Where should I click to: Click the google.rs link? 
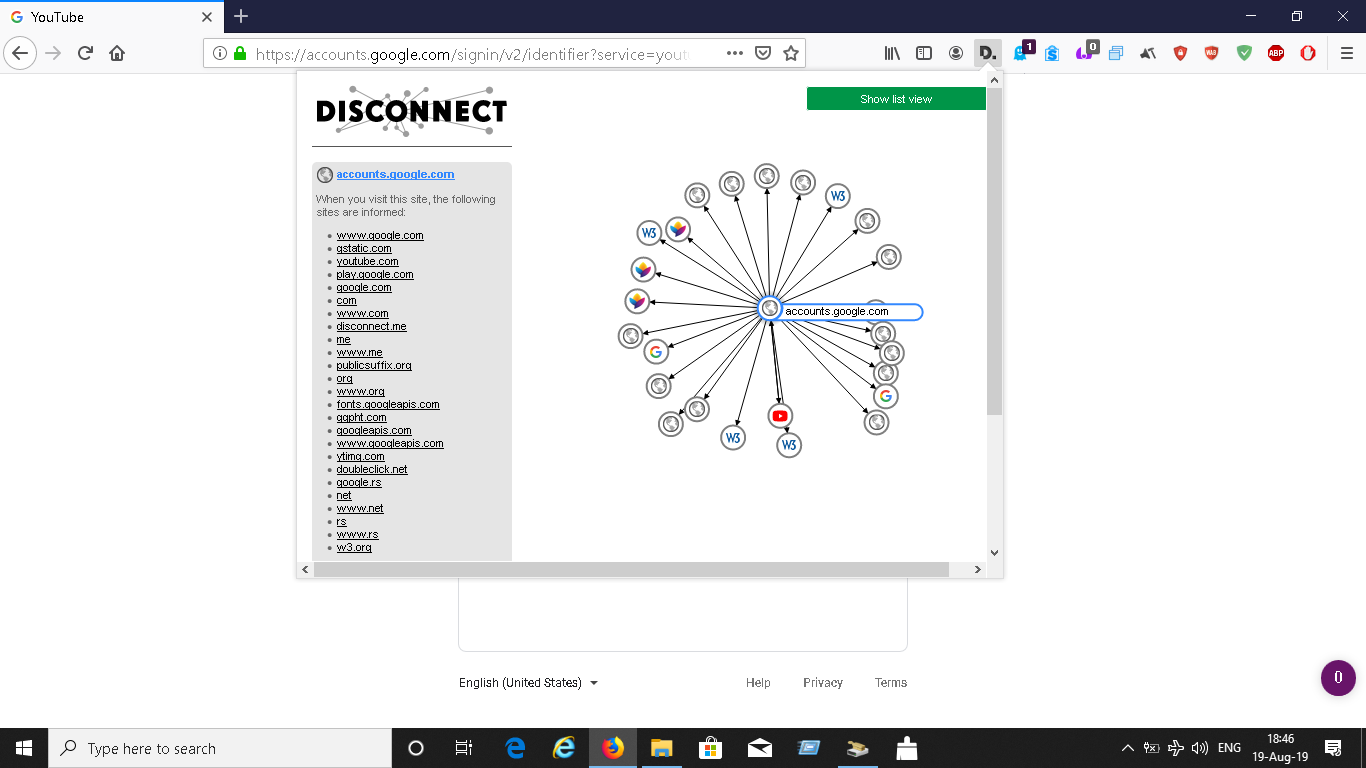click(x=359, y=482)
